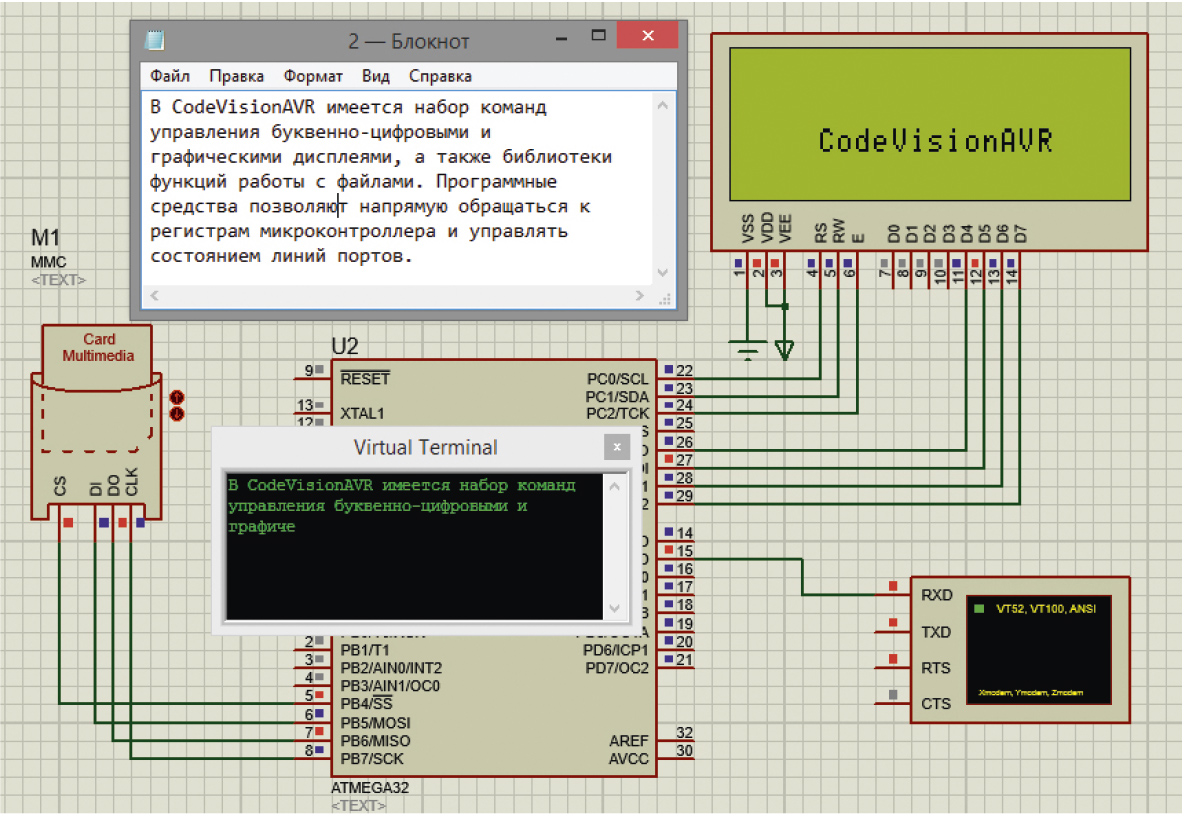Click pin 15 of the ATMEGA32

click(684, 551)
